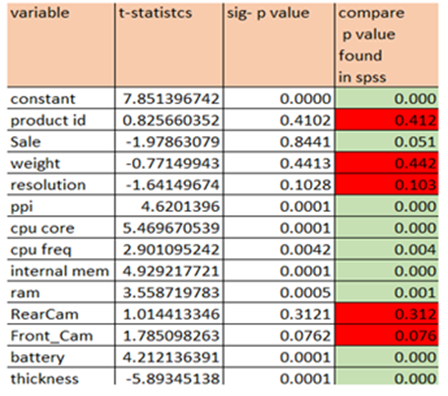Select the 'sig- p value' header cell
Image resolution: width=448 pixels, height=396 pixels.
pyautogui.click(x=279, y=45)
